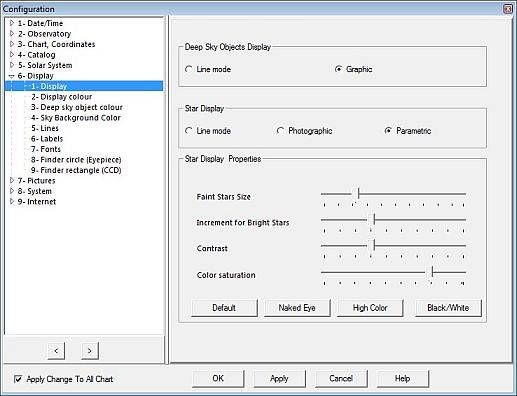Screen dimensions: 517x396
Task: Apply the High Color preset
Action: click(x=370, y=308)
